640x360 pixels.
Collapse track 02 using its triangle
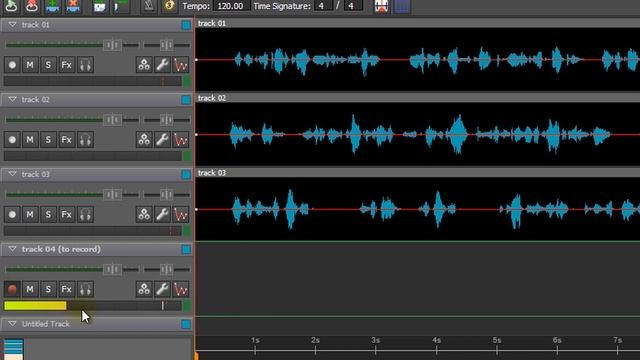click(x=12, y=100)
